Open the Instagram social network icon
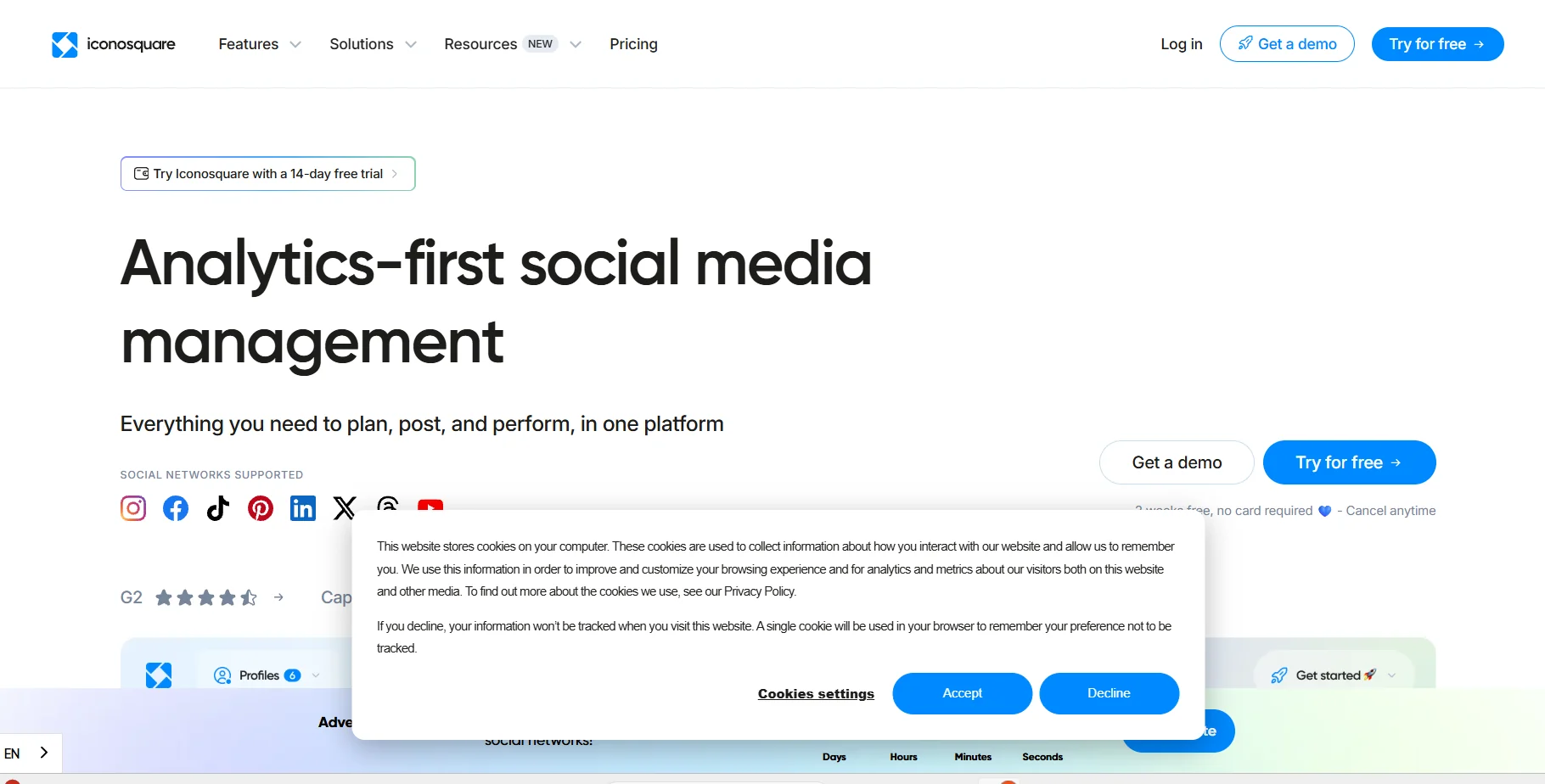This screenshot has height=784, width=1545. [133, 508]
